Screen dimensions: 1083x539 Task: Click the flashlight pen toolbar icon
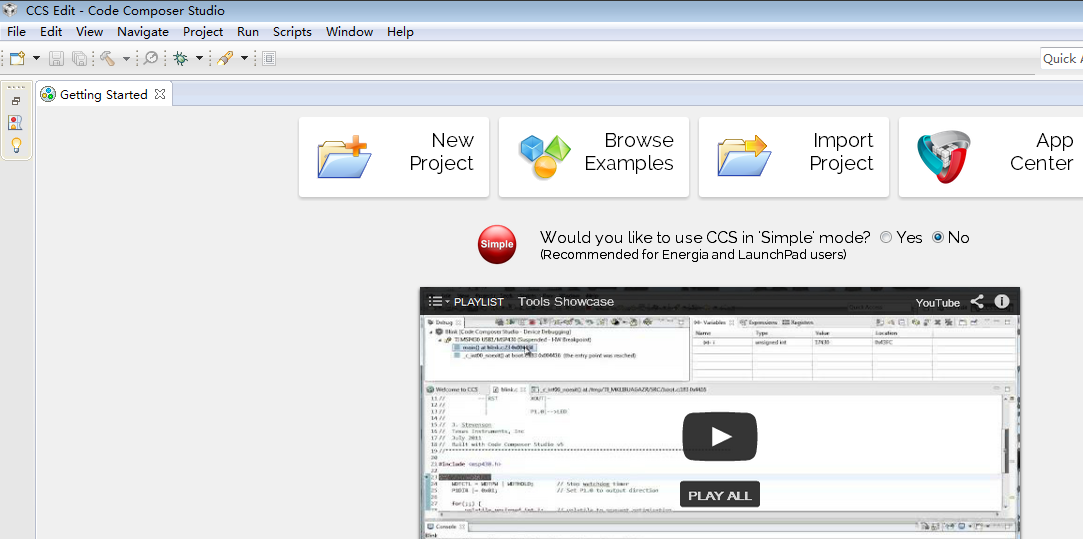coord(224,59)
